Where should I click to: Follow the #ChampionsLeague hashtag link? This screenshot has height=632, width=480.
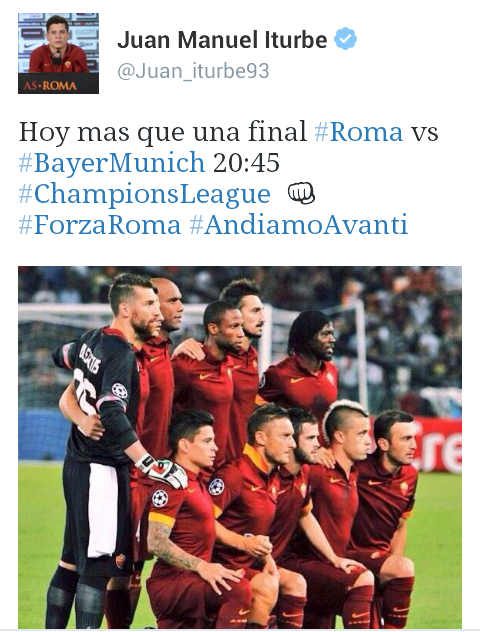[x=144, y=194]
